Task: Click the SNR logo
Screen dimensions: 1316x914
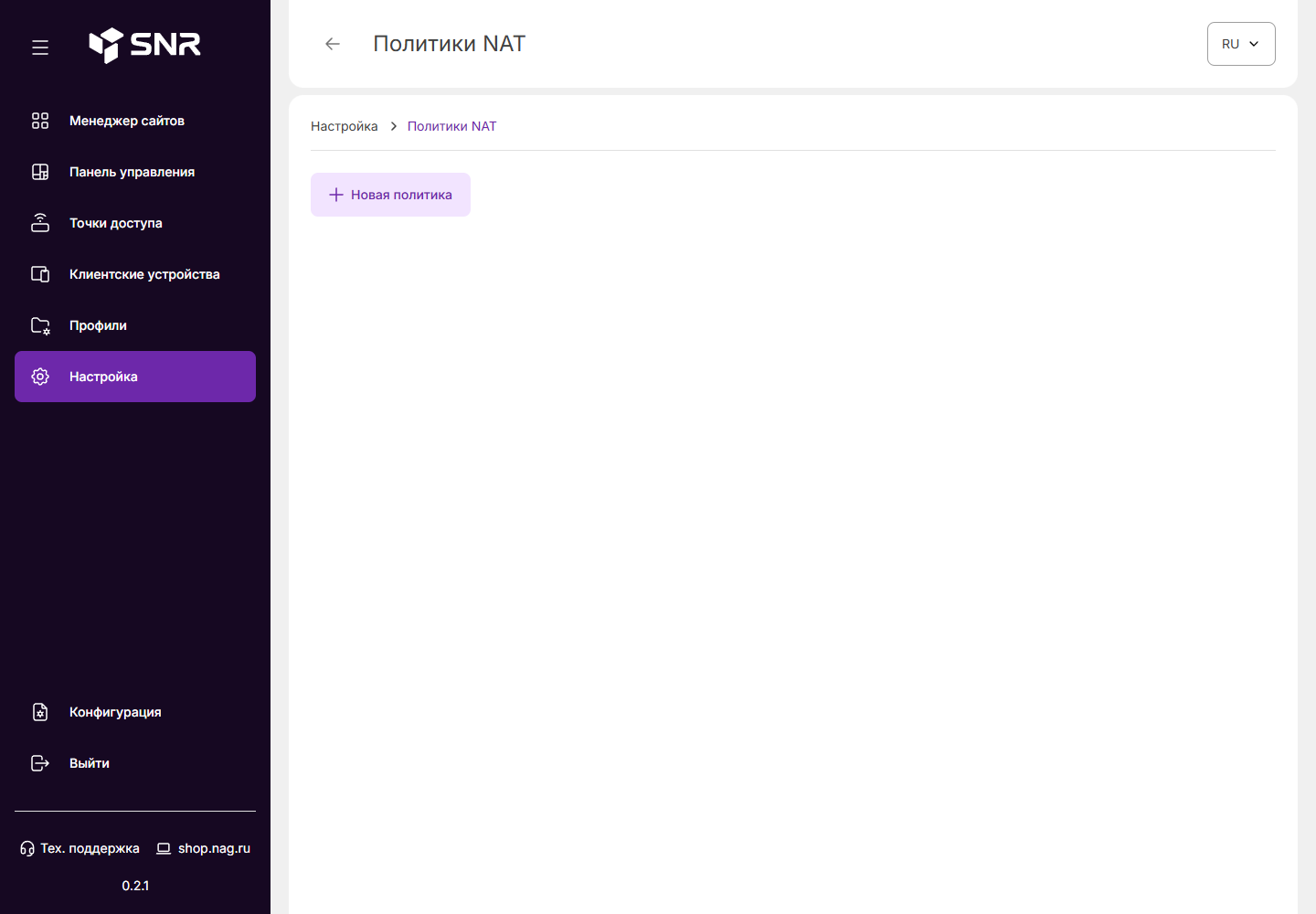Action: click(144, 45)
